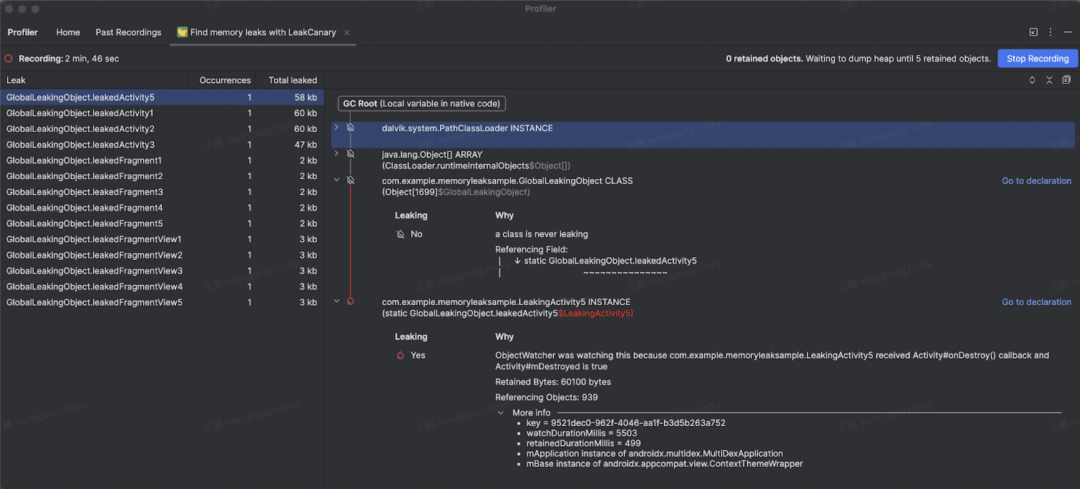Image resolution: width=1080 pixels, height=489 pixels.
Task: Collapse the GlobalLeakingObject CLASS node
Action: (336, 180)
